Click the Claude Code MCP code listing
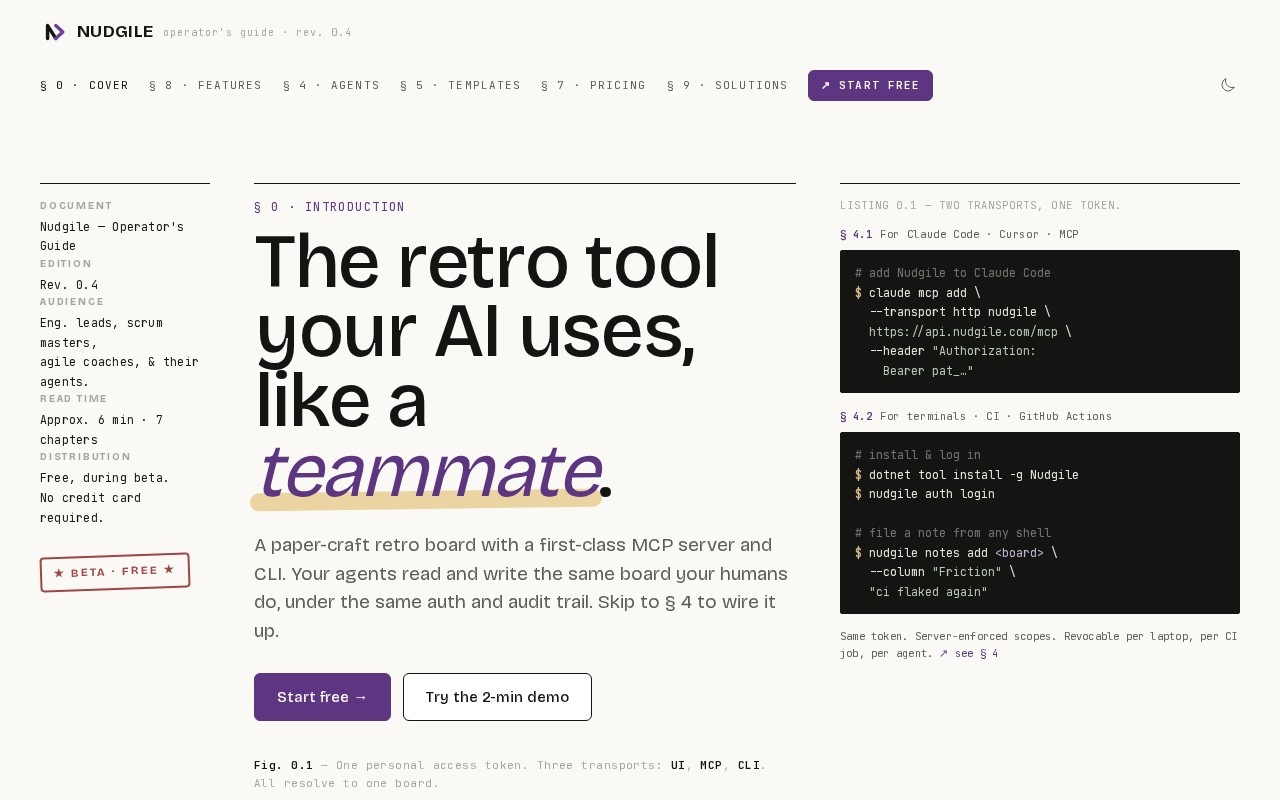 tap(1040, 321)
